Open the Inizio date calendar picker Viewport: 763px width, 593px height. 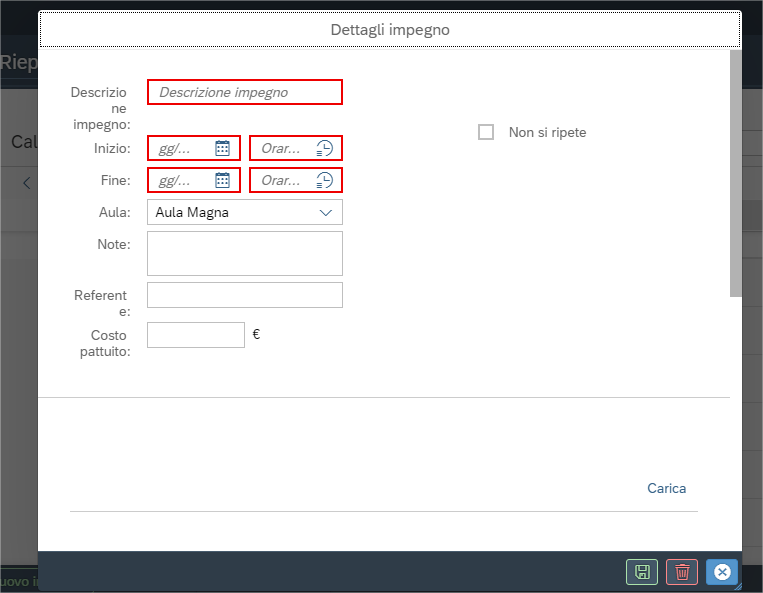pos(222,148)
